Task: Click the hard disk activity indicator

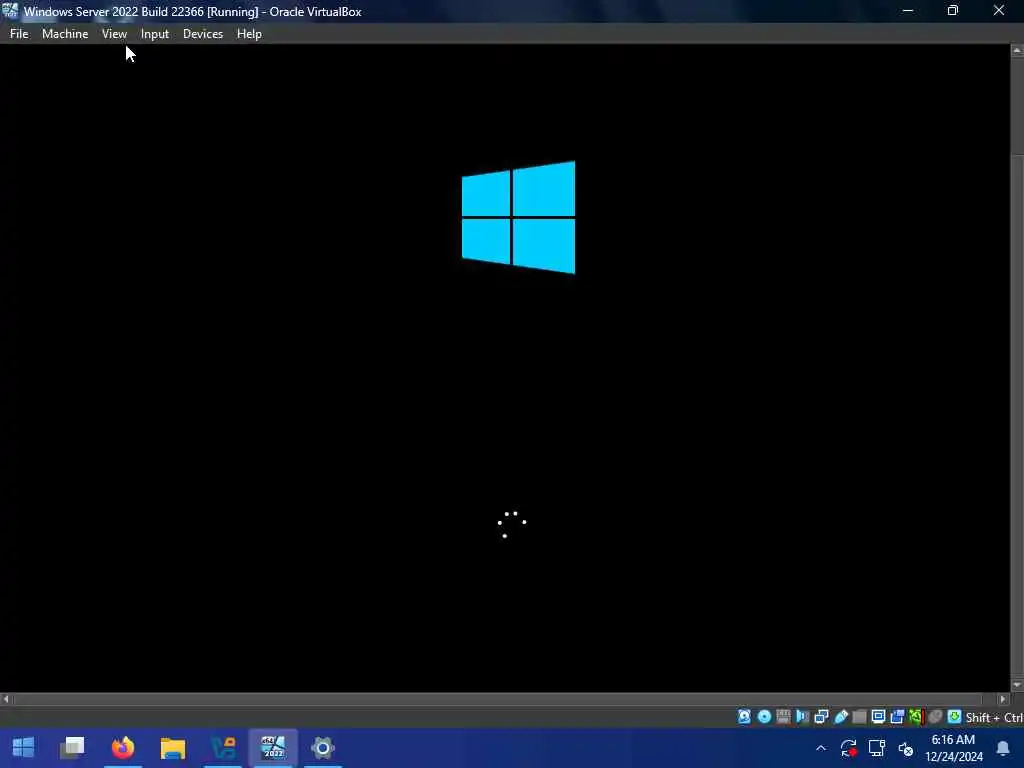Action: (744, 716)
